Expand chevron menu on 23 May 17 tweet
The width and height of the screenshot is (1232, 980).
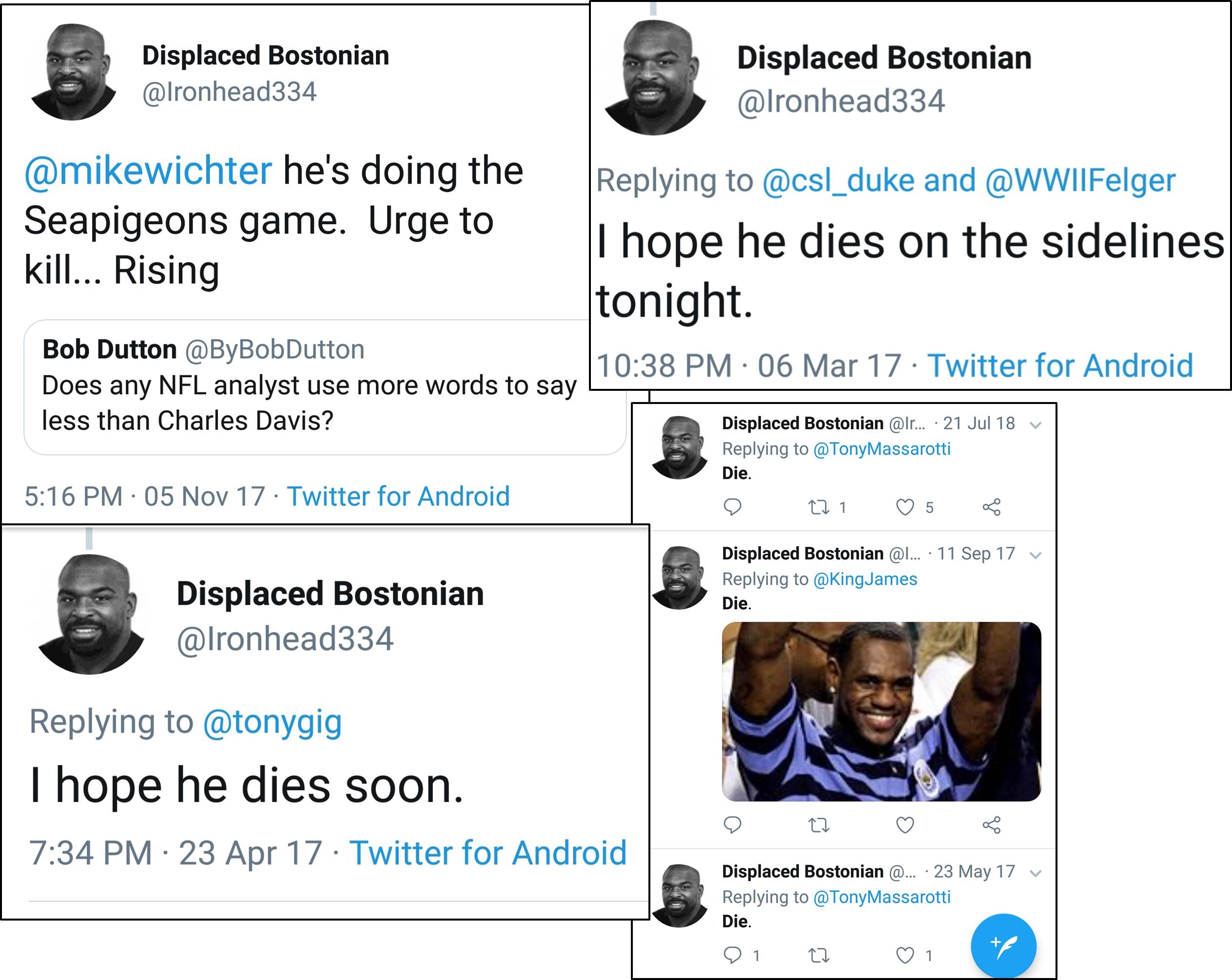tap(1036, 873)
